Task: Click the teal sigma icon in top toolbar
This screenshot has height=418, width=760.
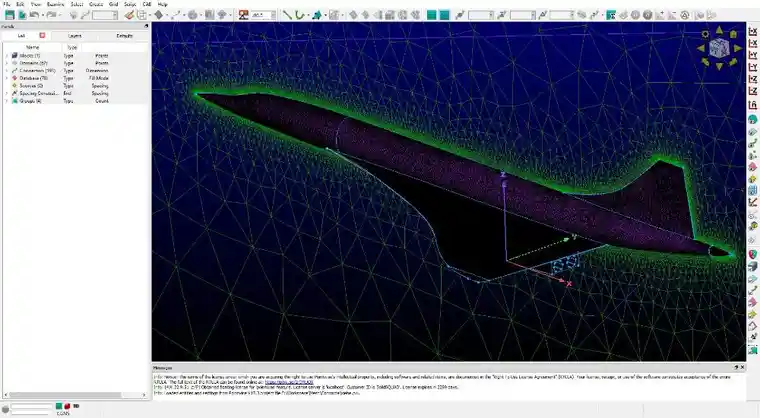Action: click(x=611, y=15)
